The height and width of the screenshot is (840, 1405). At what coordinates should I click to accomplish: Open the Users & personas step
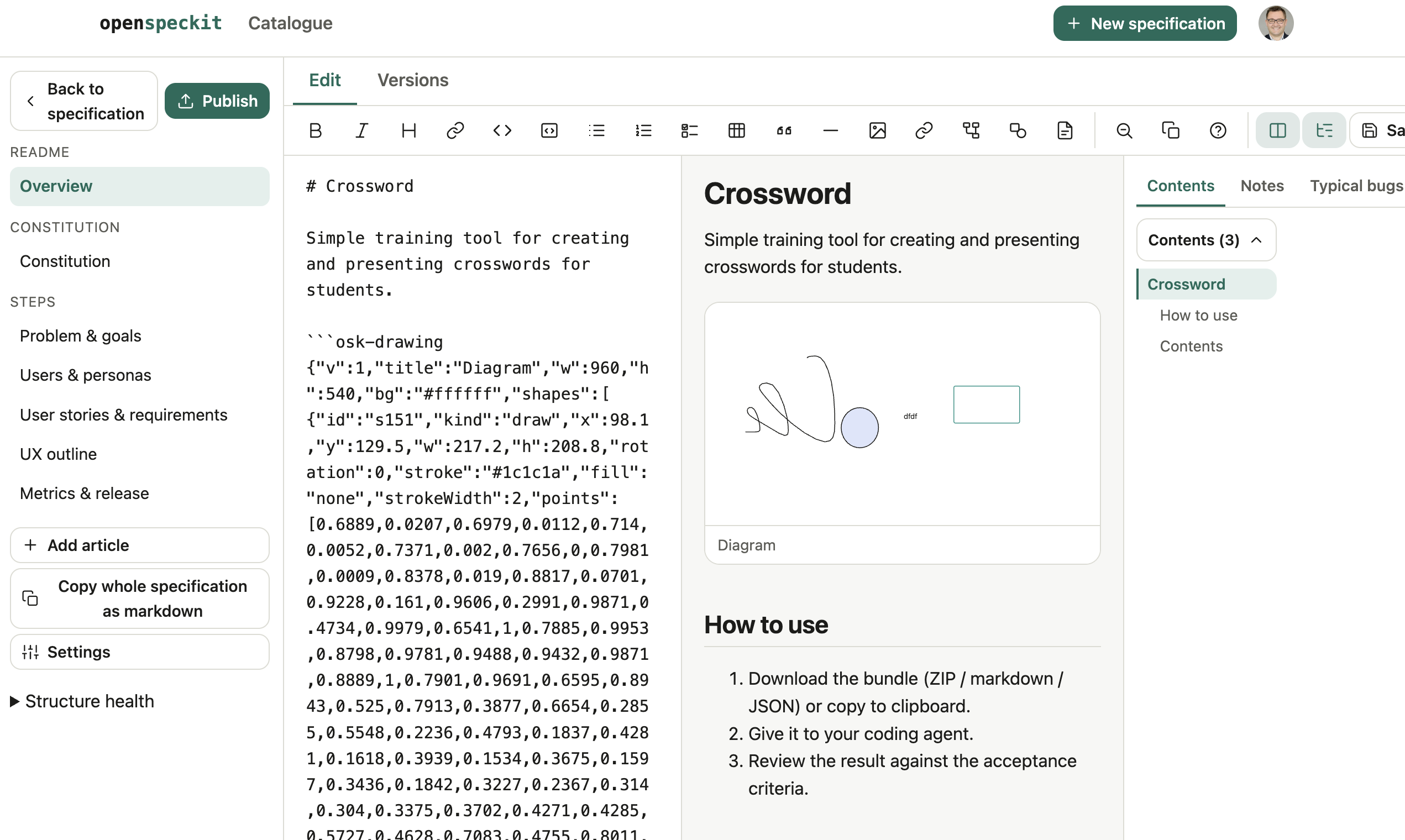click(x=140, y=375)
